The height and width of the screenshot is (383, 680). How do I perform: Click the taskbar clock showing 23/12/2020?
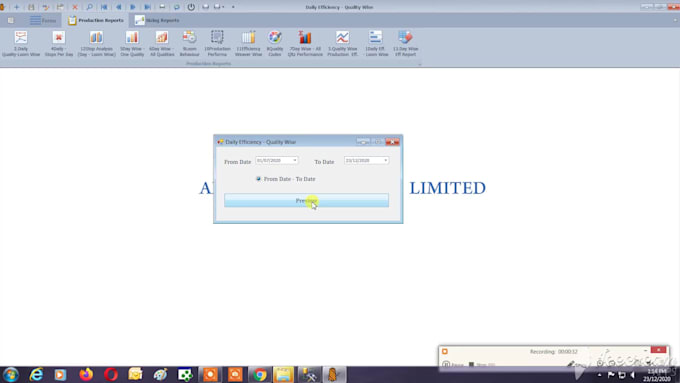[657, 375]
